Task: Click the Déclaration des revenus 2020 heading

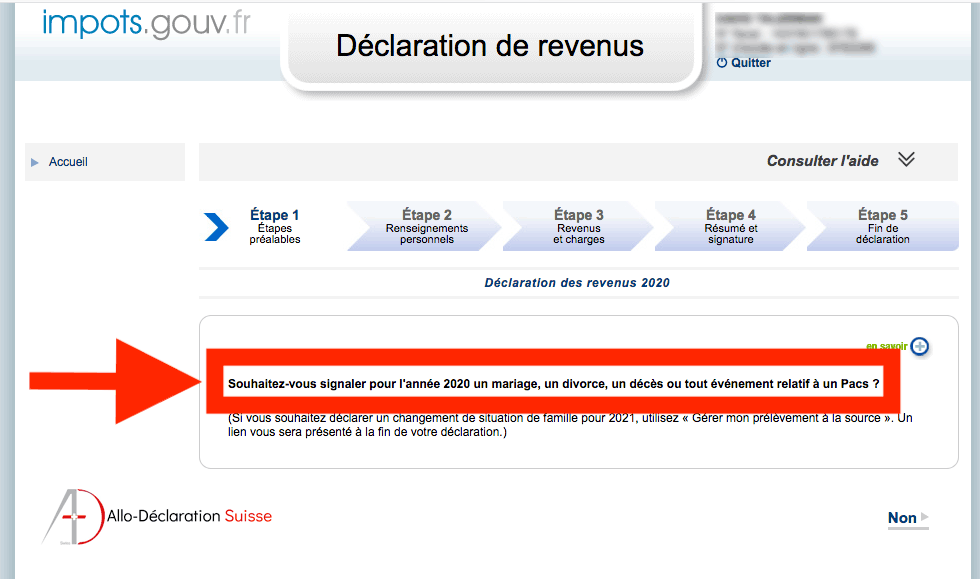Action: pos(577,283)
